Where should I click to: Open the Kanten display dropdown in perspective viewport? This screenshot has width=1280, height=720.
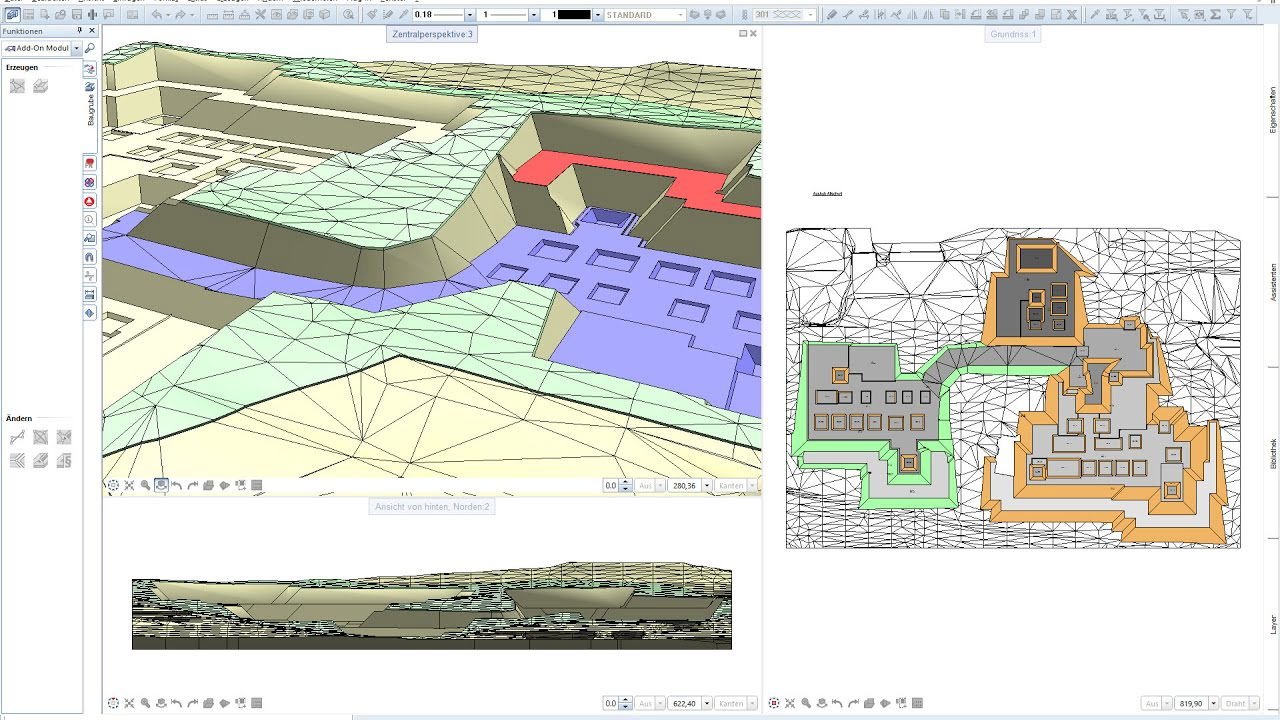point(754,485)
